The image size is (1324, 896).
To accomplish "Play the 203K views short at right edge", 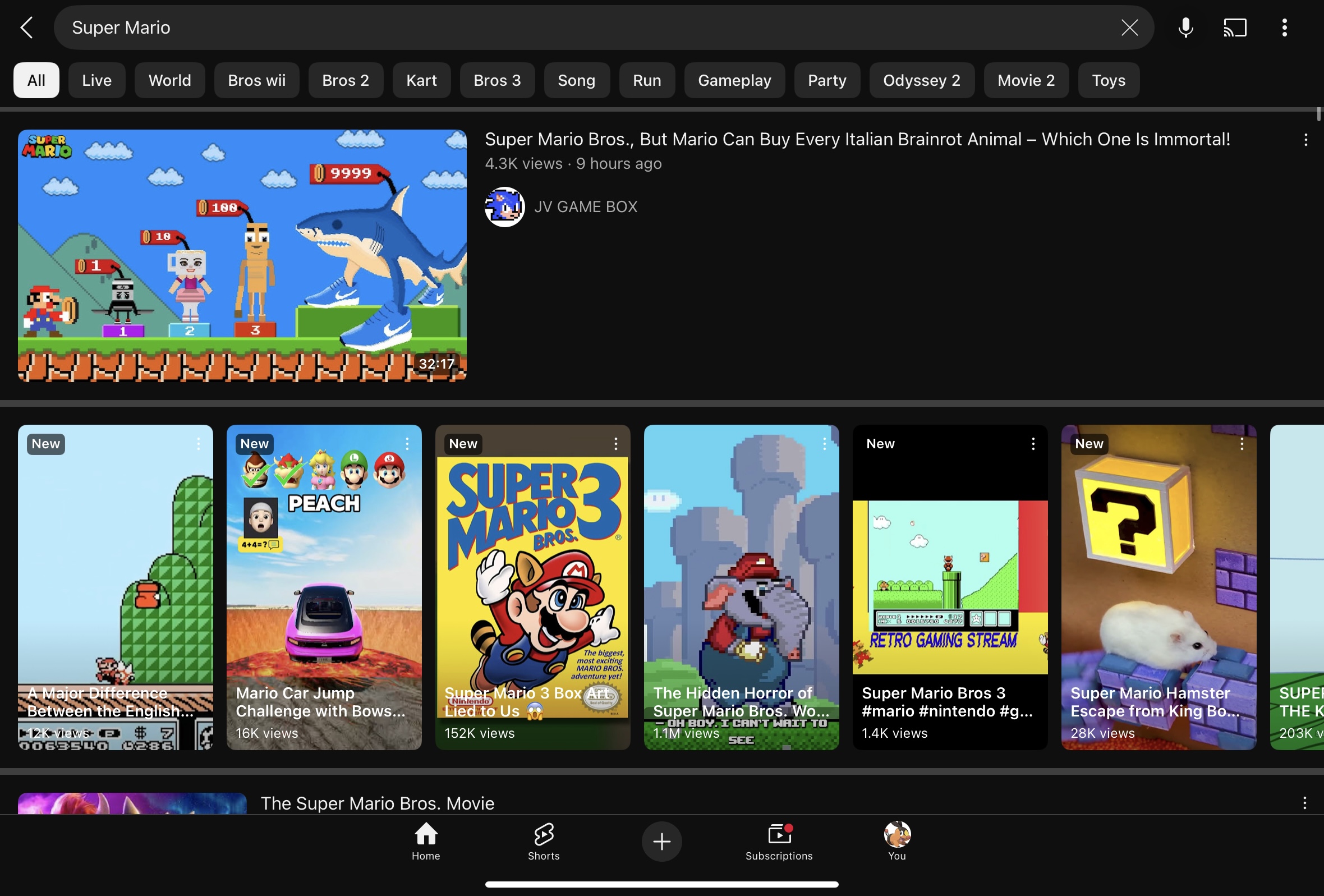I will pos(1297,587).
